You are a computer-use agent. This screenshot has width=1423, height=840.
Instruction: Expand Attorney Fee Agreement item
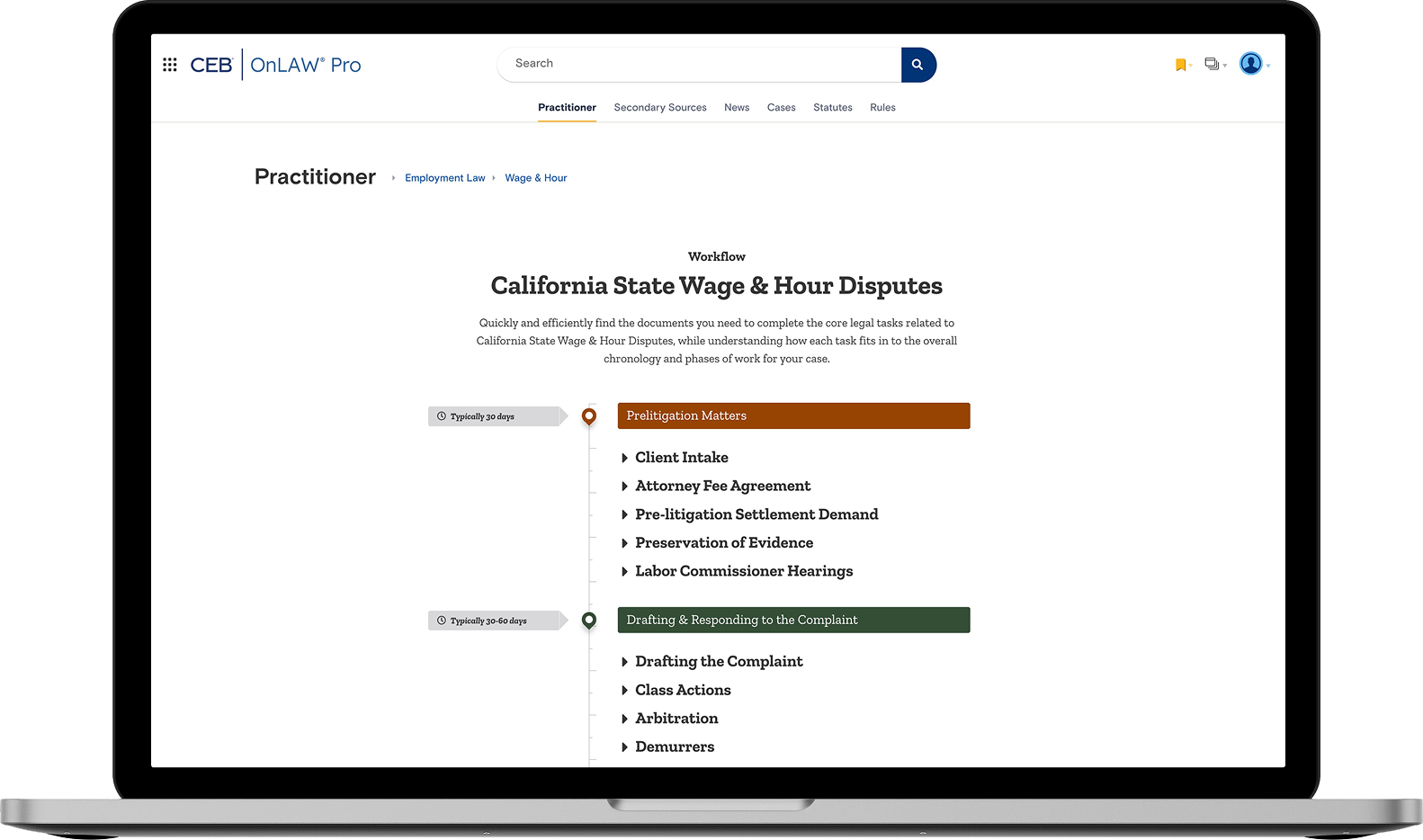click(x=722, y=486)
